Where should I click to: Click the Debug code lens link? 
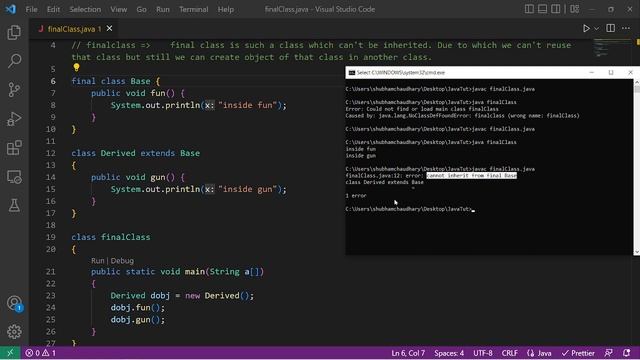point(122,260)
